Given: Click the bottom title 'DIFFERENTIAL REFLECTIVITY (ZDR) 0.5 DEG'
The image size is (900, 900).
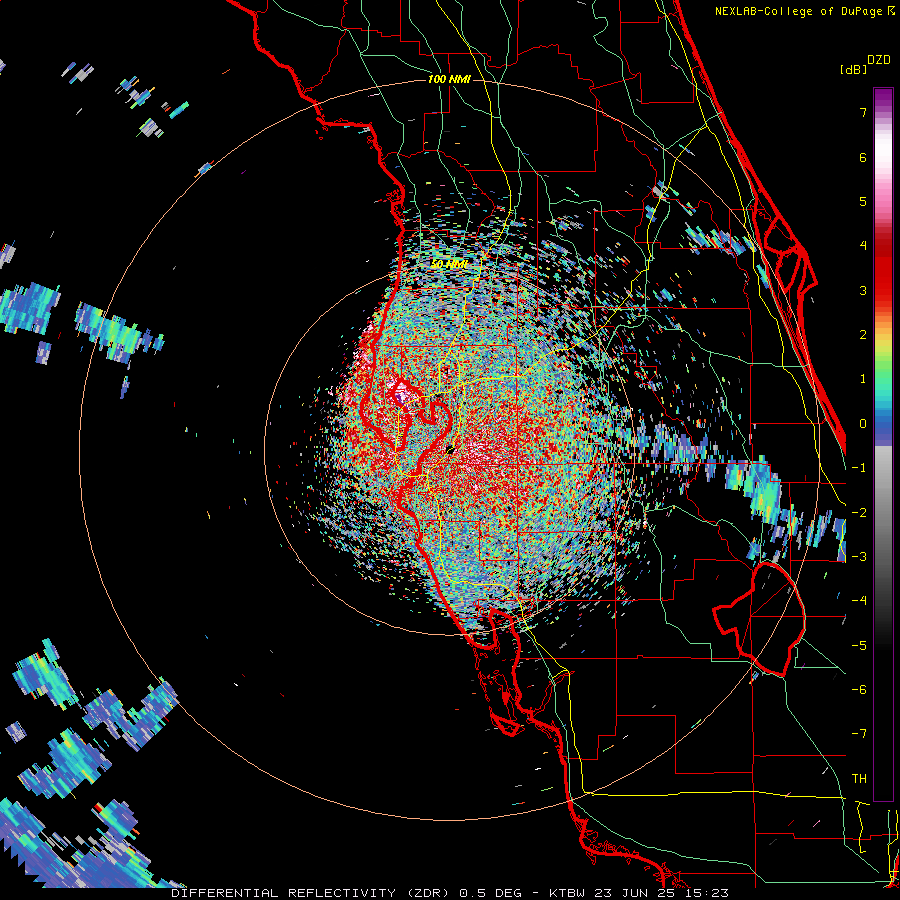Looking at the screenshot, I should [346, 893].
